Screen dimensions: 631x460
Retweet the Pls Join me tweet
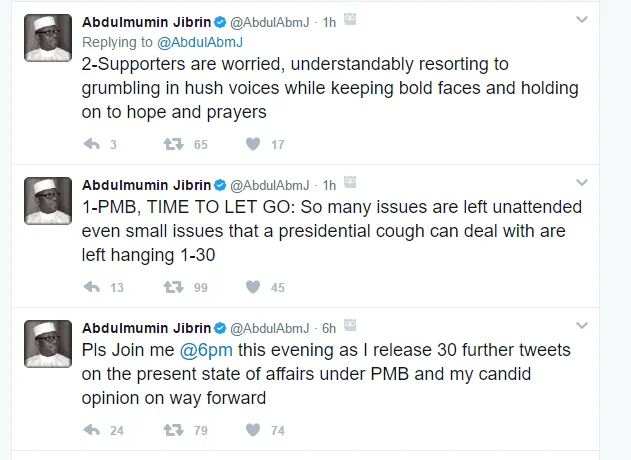point(173,430)
